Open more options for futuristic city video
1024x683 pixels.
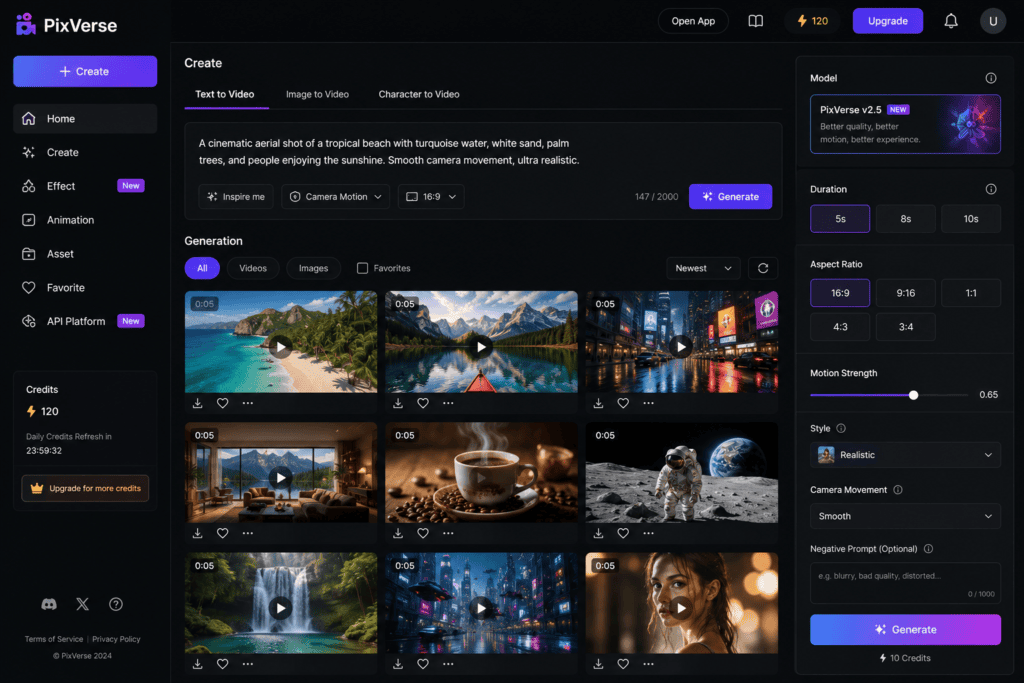pos(448,663)
